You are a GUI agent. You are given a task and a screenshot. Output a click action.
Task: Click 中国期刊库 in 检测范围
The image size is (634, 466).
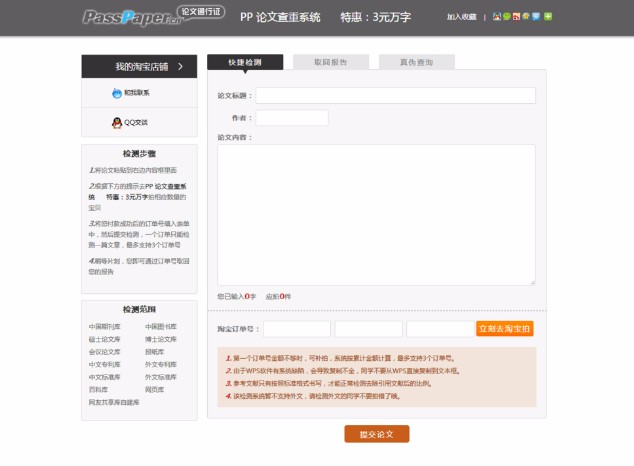[x=105, y=327]
